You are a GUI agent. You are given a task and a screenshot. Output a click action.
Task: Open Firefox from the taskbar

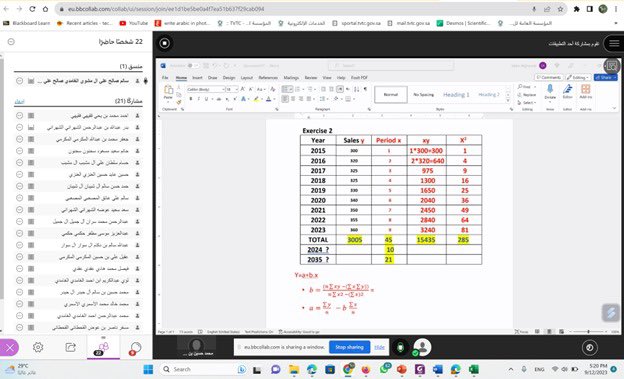coord(366,369)
